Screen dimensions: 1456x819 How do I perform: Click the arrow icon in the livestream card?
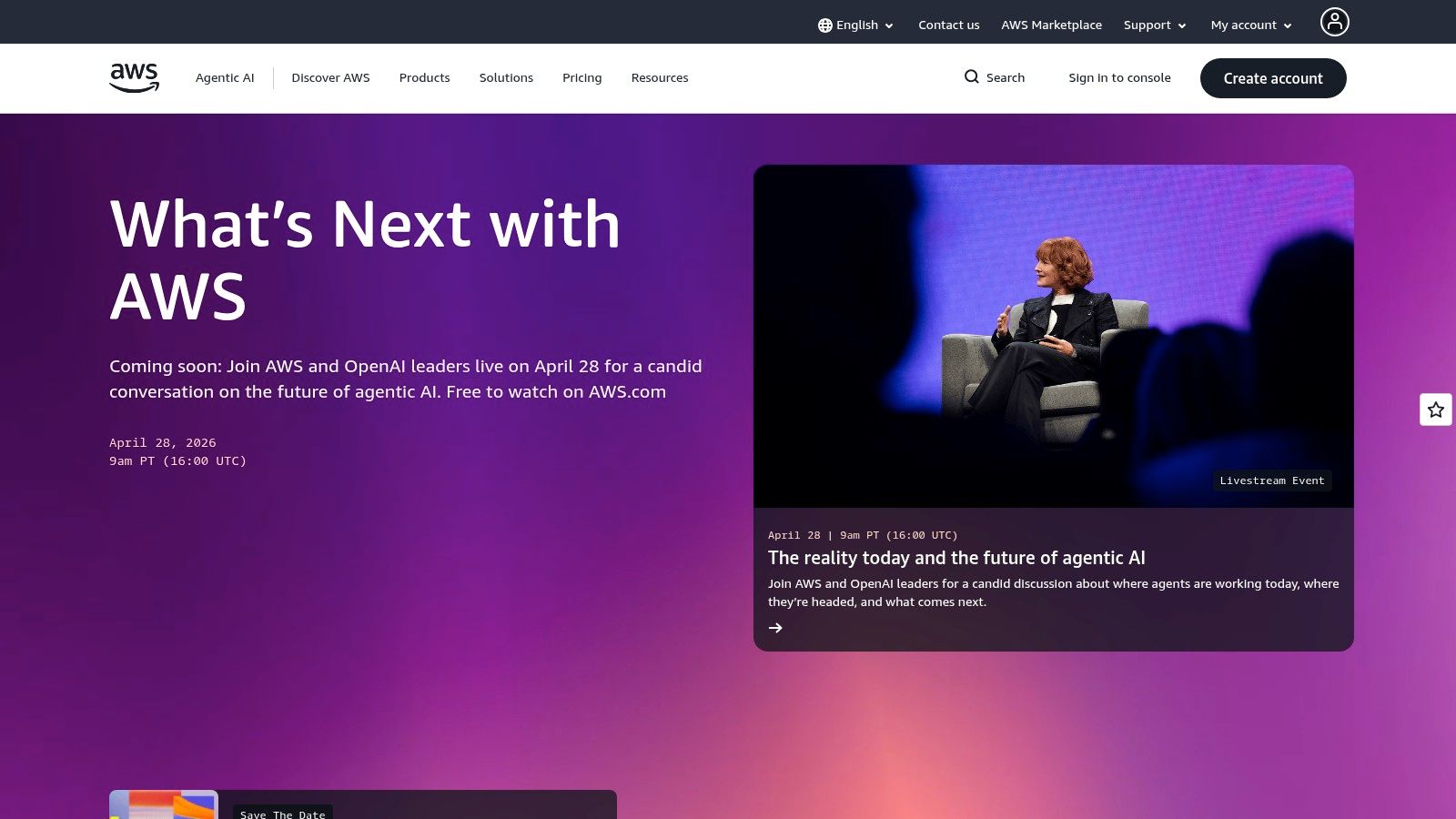[x=775, y=628]
